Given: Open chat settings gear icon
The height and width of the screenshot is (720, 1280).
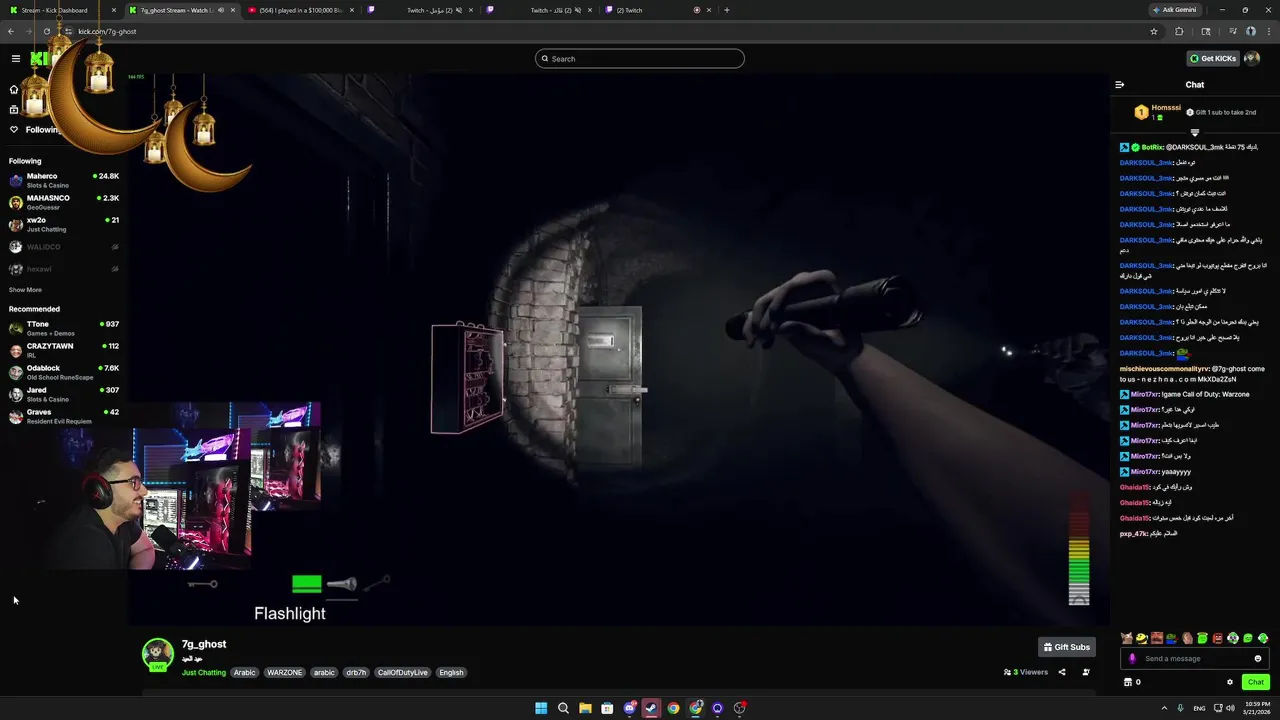Looking at the screenshot, I should coord(1230,682).
